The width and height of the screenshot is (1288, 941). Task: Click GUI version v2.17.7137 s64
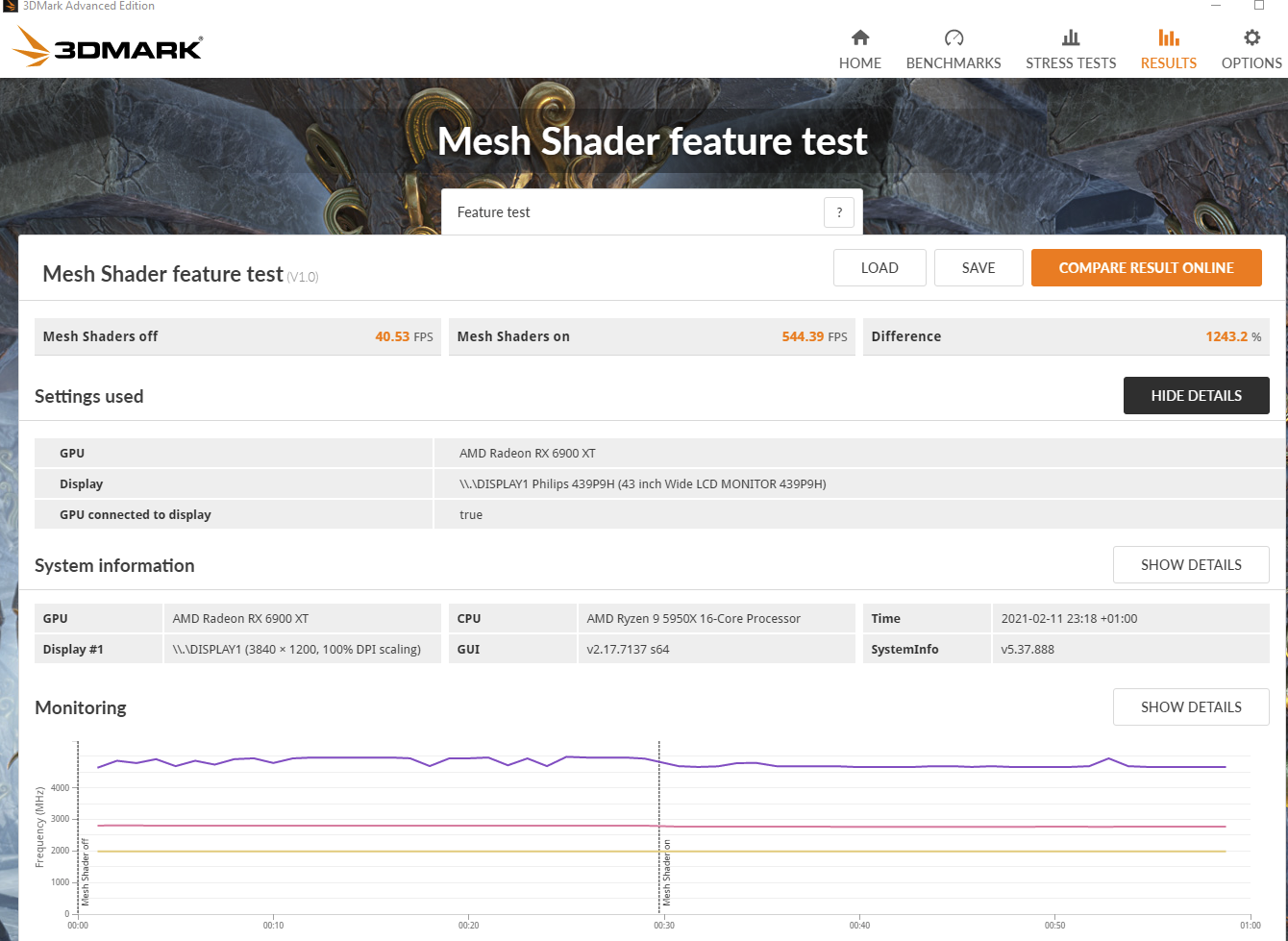click(x=628, y=650)
